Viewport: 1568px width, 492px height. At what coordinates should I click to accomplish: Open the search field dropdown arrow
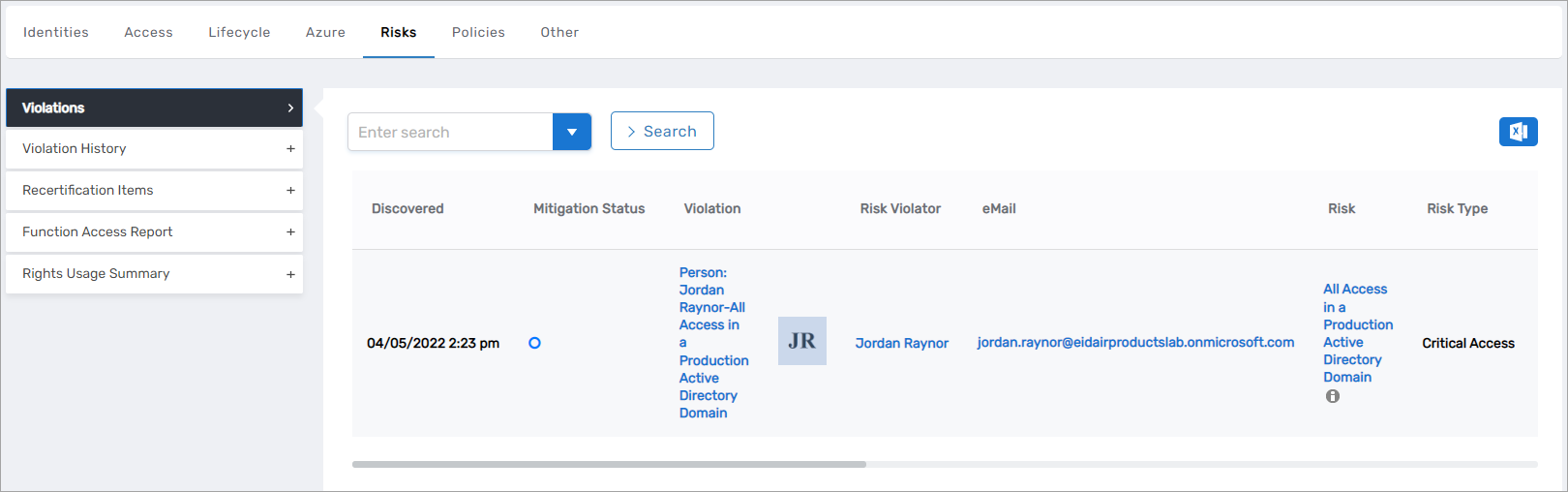tap(572, 132)
